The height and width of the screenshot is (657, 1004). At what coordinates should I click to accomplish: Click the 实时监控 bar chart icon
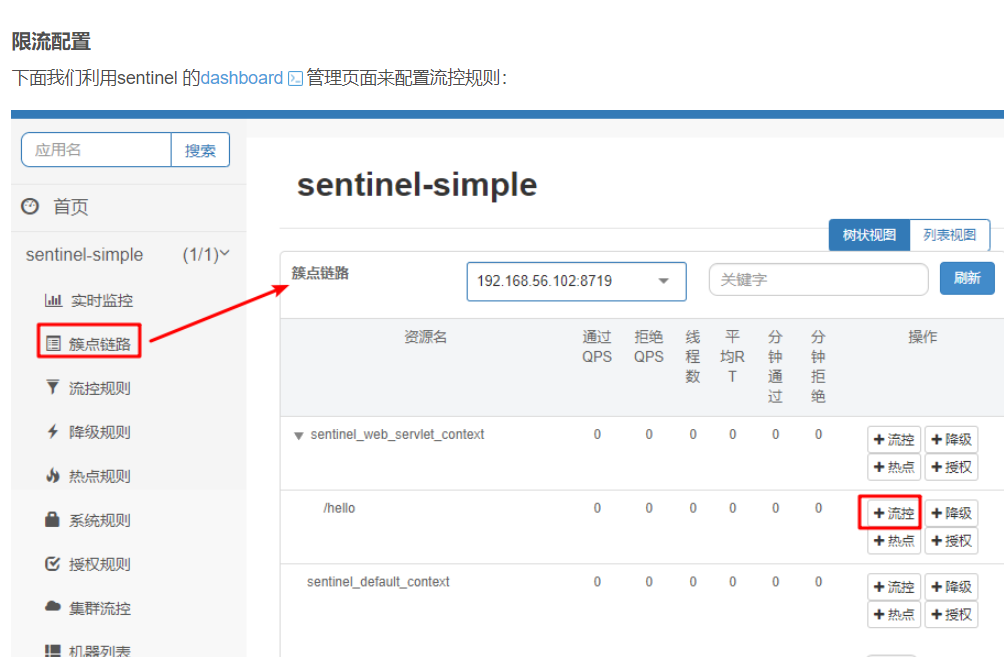(x=53, y=300)
